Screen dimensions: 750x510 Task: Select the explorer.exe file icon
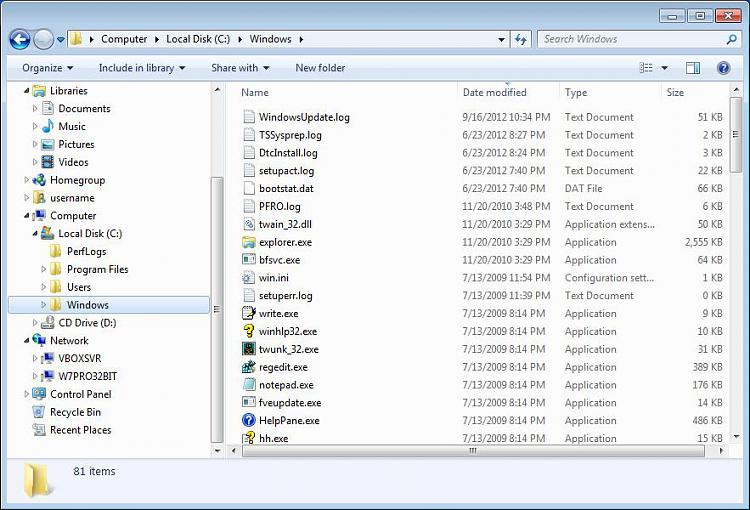[249, 242]
